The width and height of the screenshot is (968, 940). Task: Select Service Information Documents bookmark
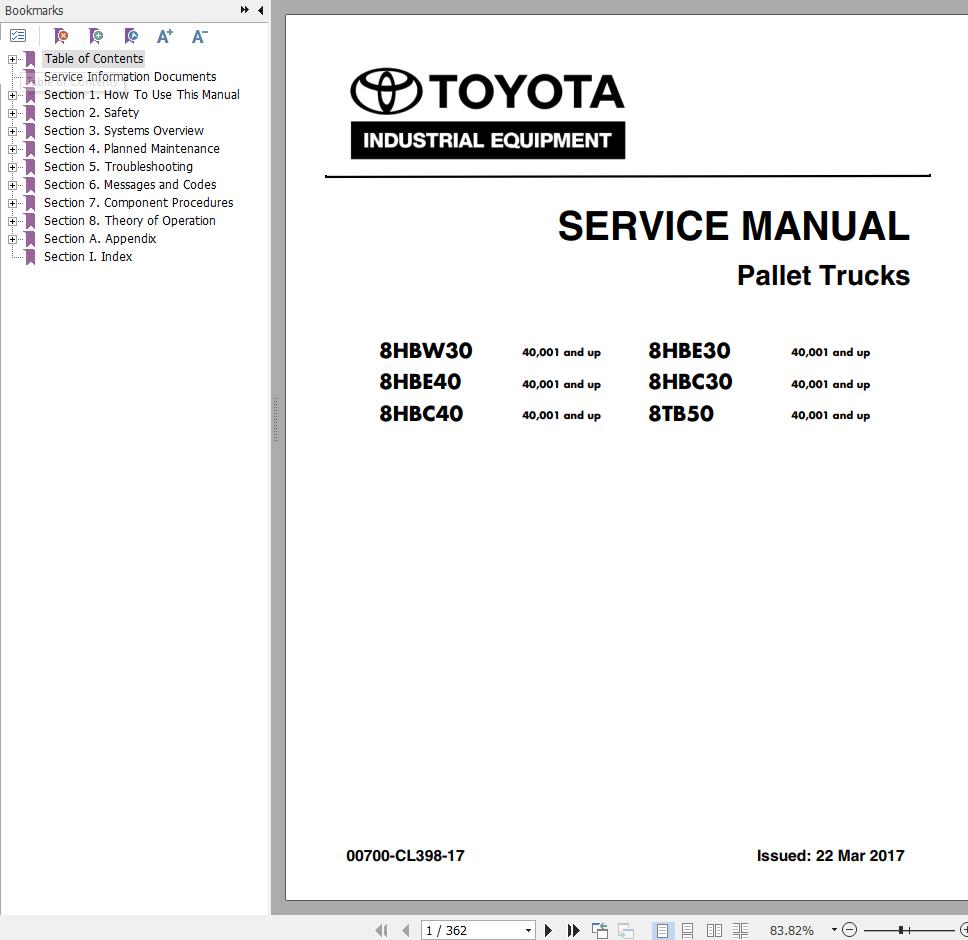click(130, 77)
